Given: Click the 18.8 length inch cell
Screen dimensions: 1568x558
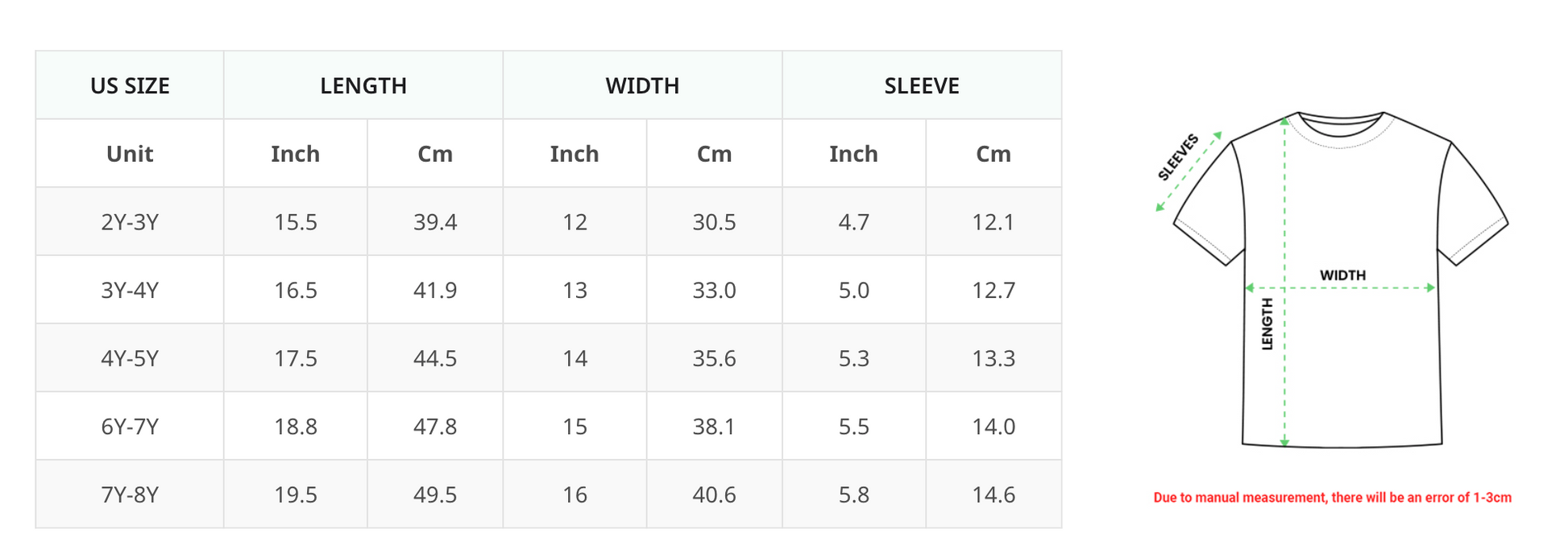Looking at the screenshot, I should point(296,426).
